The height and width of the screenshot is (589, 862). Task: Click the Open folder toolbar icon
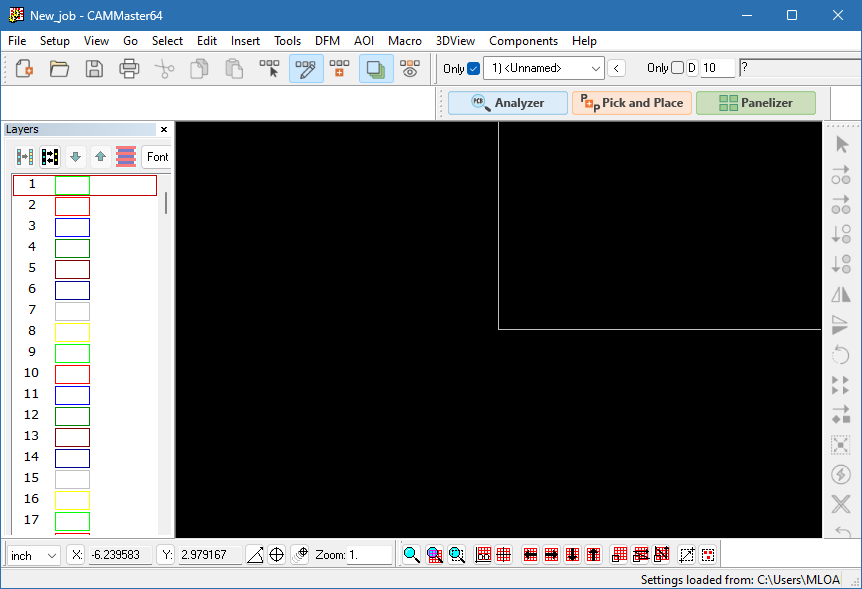[x=59, y=69]
